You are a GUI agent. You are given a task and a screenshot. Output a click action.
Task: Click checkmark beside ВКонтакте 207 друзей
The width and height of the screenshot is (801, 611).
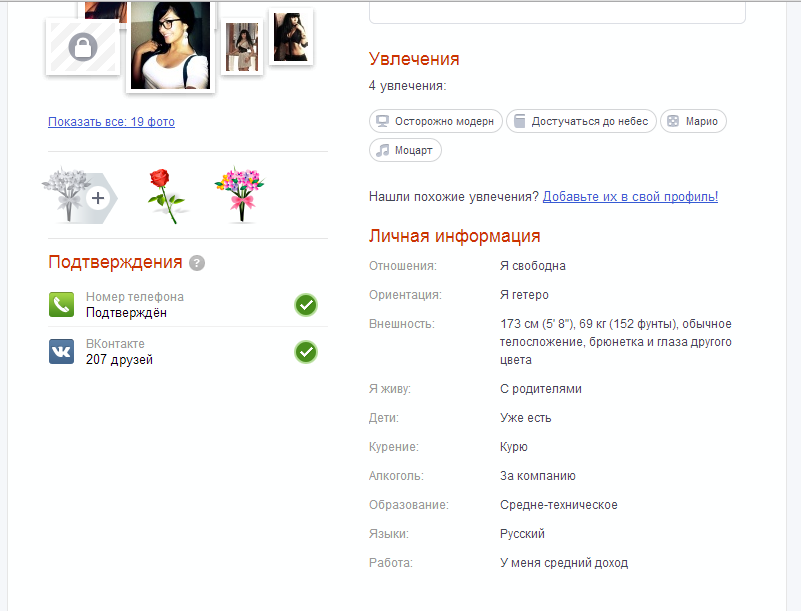(306, 352)
